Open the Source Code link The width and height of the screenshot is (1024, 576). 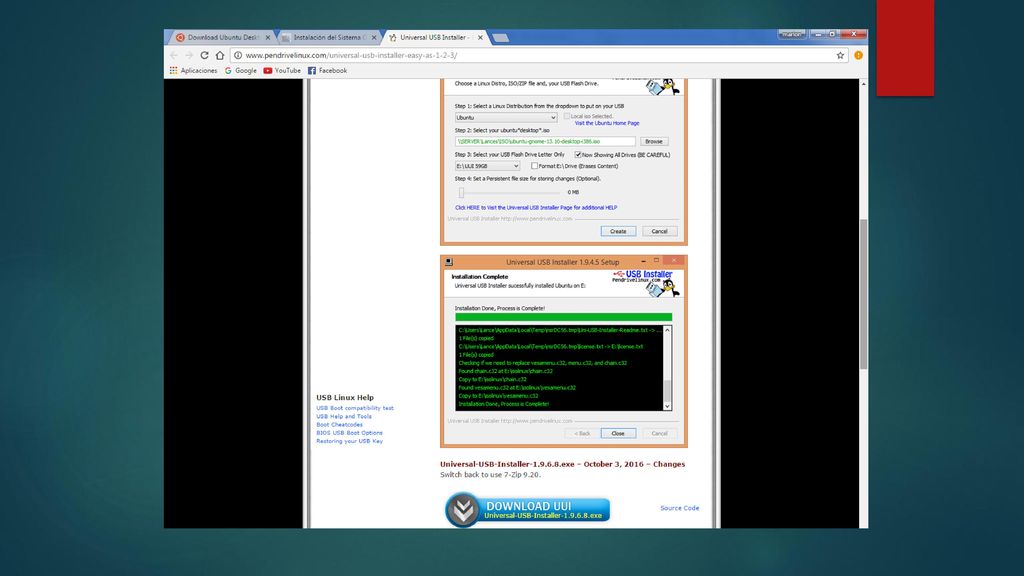pos(679,507)
